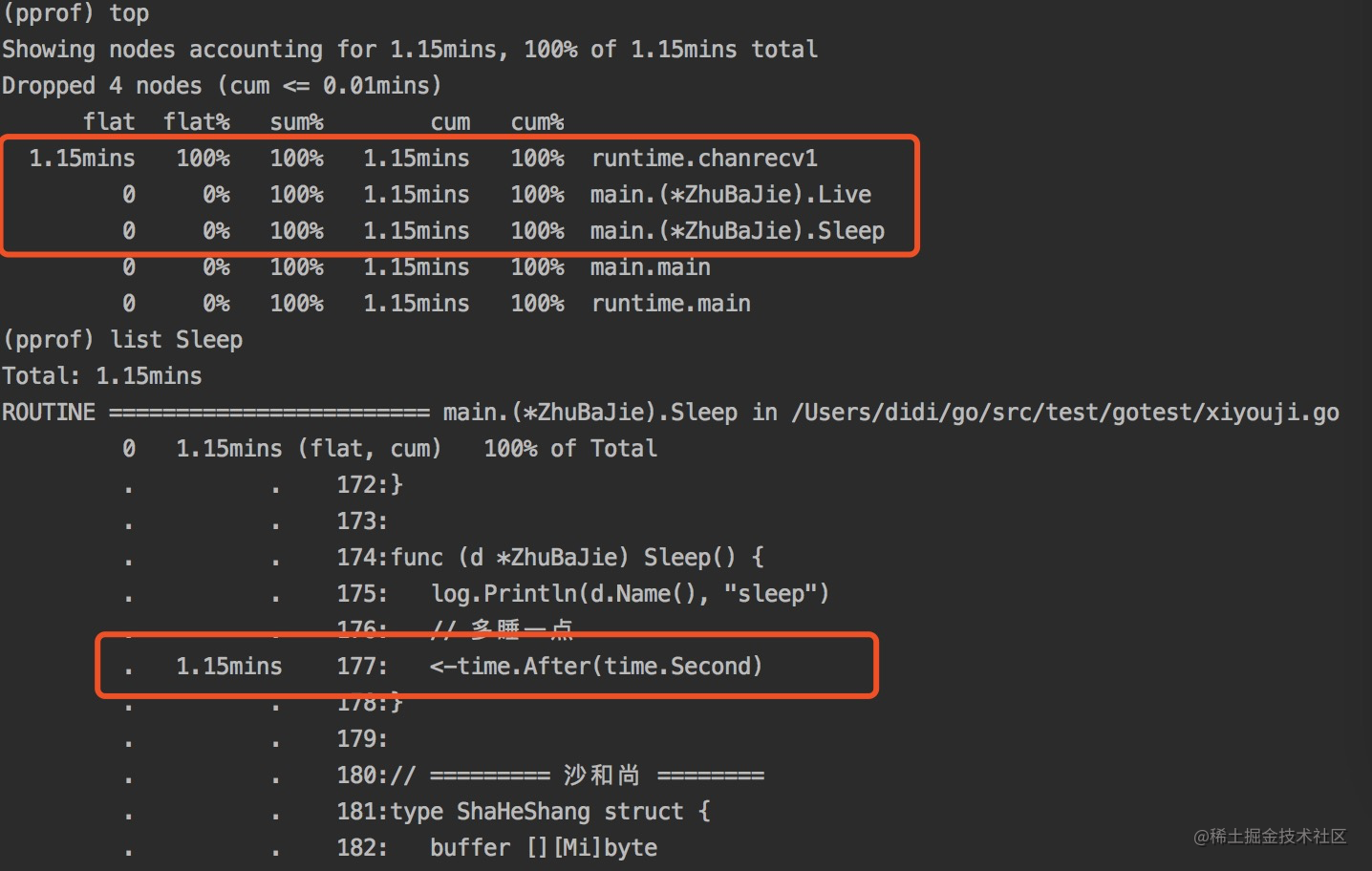Select main.(*ZhuBaJie).Live entry
The image size is (1372, 871).
tap(731, 194)
